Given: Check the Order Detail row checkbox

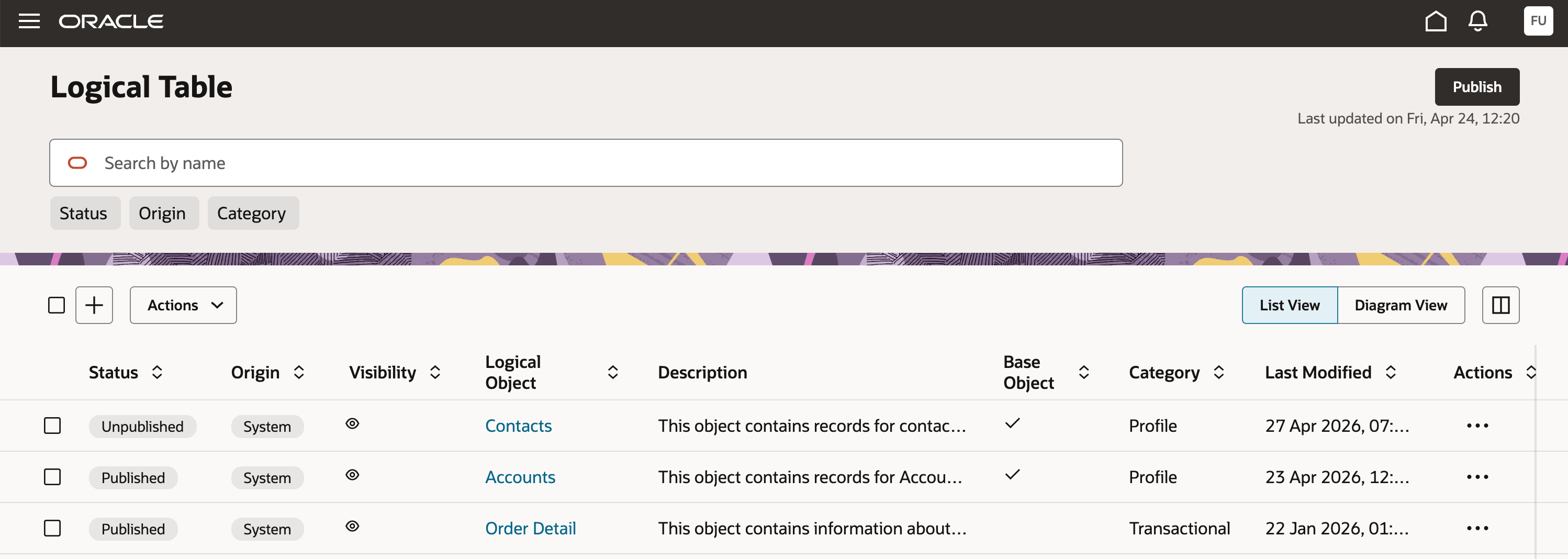Looking at the screenshot, I should pos(52,528).
